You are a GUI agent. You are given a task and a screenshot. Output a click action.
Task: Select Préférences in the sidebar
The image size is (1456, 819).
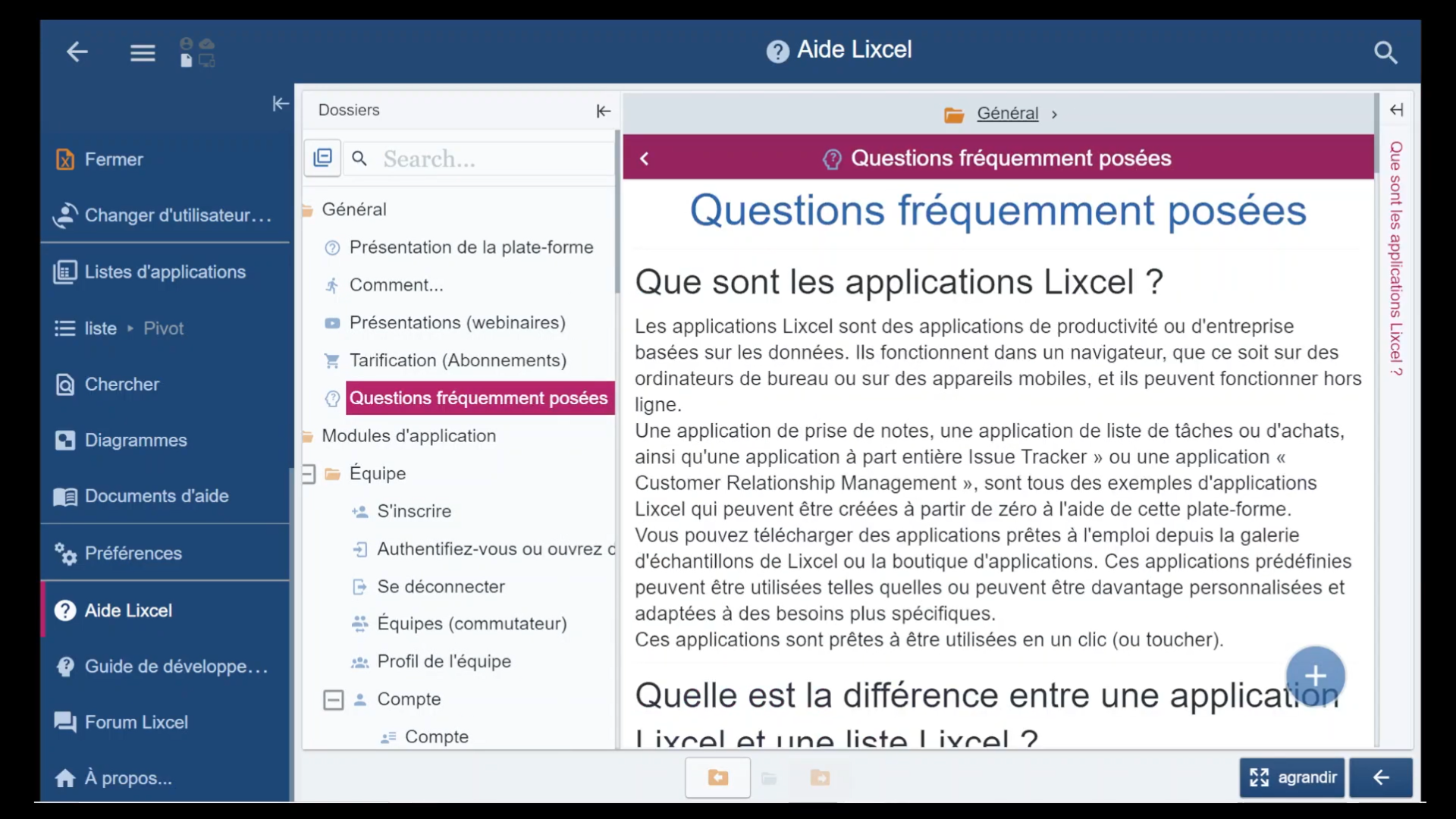[x=133, y=553]
